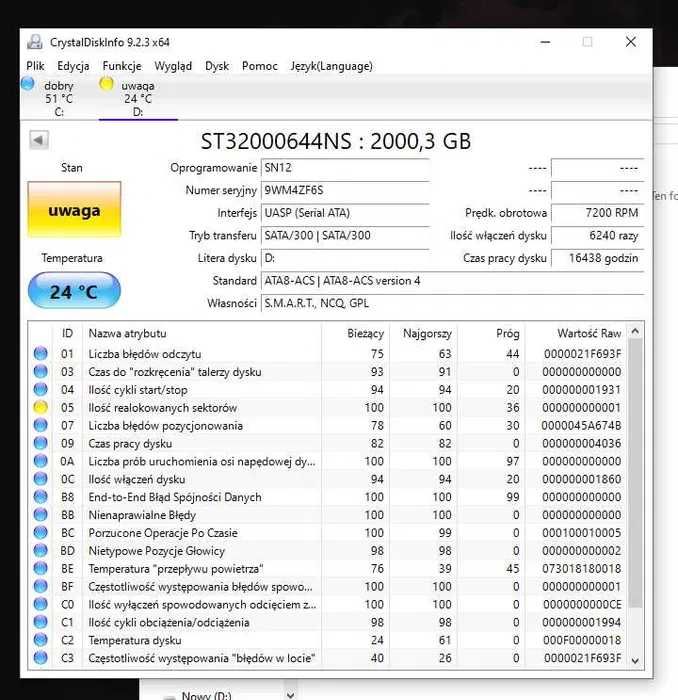The height and width of the screenshot is (700, 678).
Task: Select the row Temperatura dysku
Action: pyautogui.click(x=328, y=640)
